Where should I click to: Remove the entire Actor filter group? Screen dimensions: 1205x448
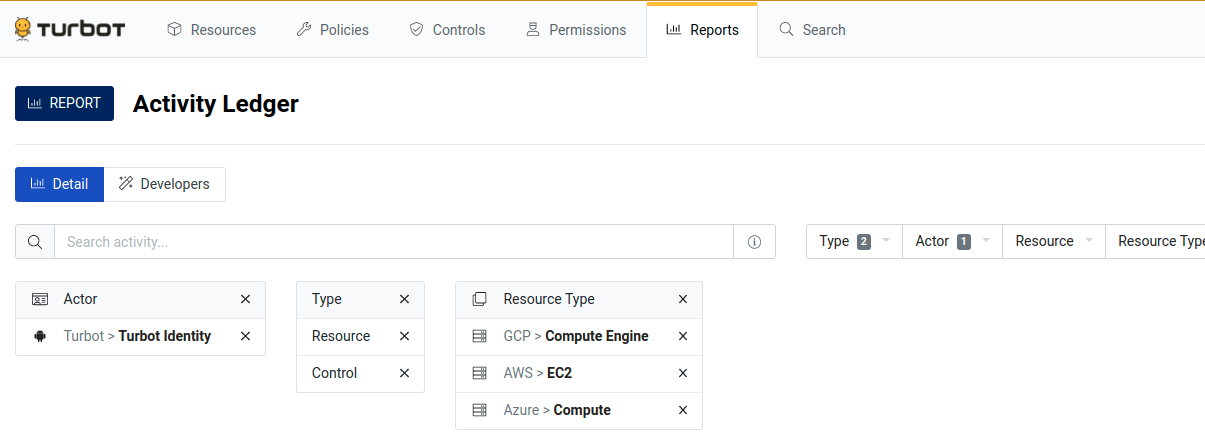pyautogui.click(x=245, y=299)
